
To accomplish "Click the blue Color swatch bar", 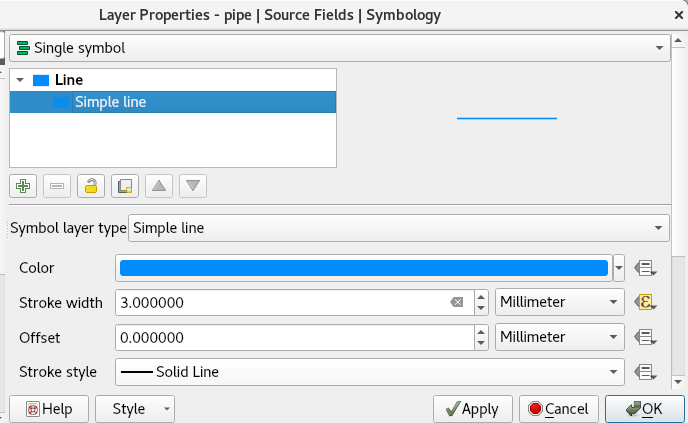I will tap(364, 268).
